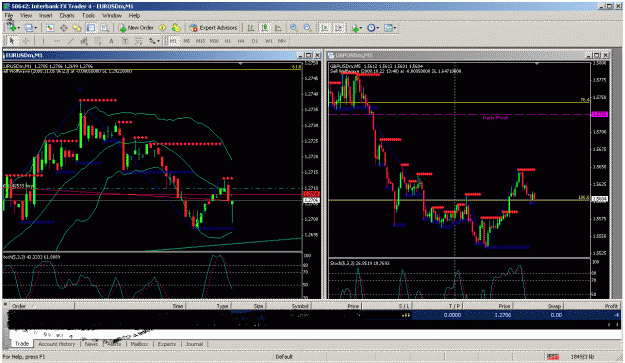Open the Profiles toolbar icon
The image size is (625, 363).
coord(28,27)
